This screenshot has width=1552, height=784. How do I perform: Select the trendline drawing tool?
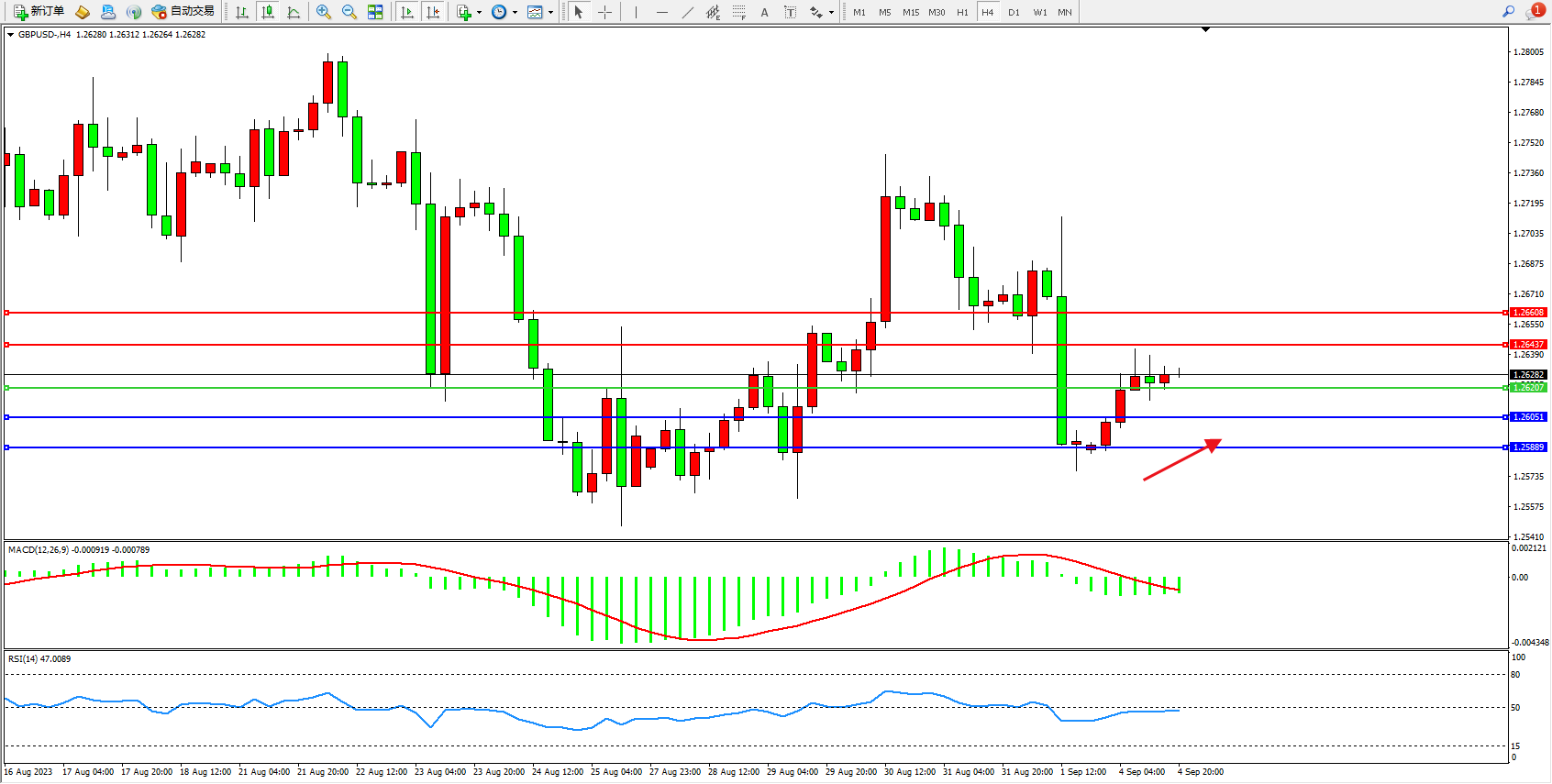click(688, 12)
